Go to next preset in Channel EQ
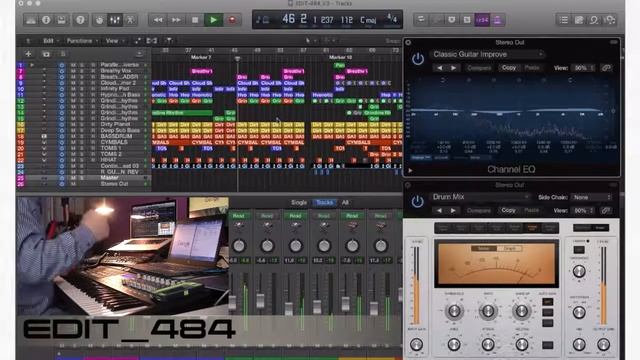The width and height of the screenshot is (640, 360). pos(453,68)
